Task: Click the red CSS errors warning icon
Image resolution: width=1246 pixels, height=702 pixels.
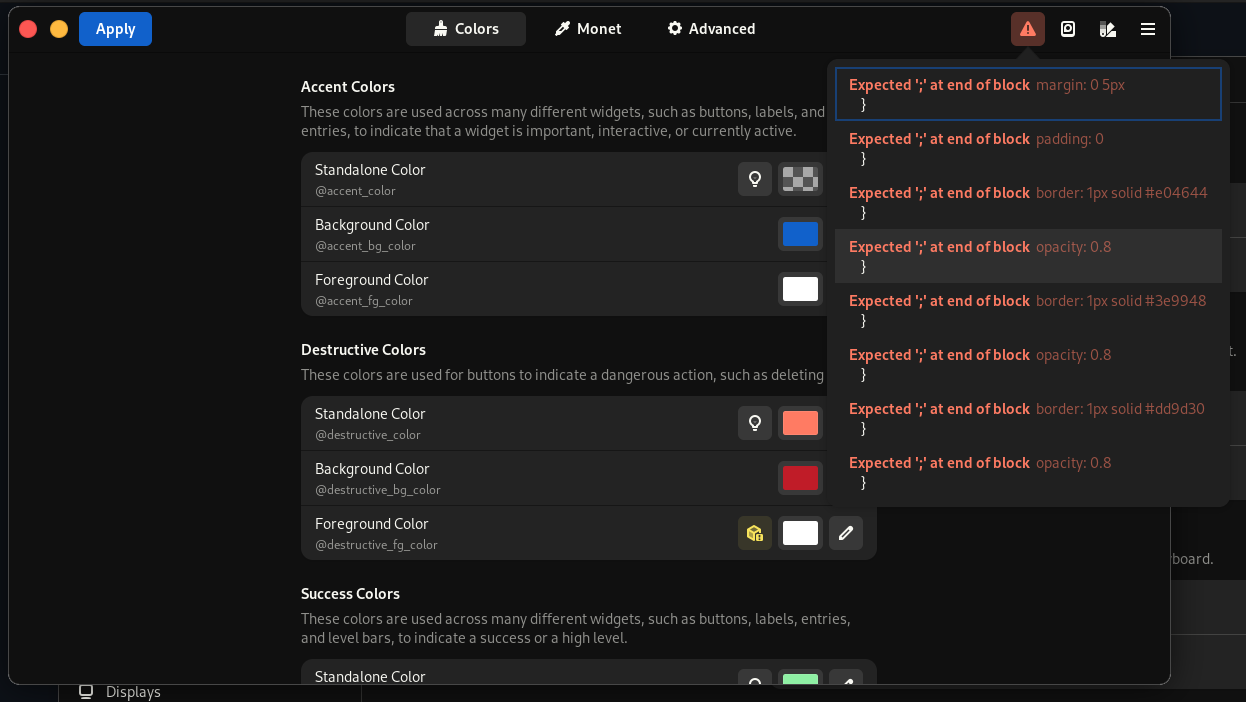Action: (1027, 29)
